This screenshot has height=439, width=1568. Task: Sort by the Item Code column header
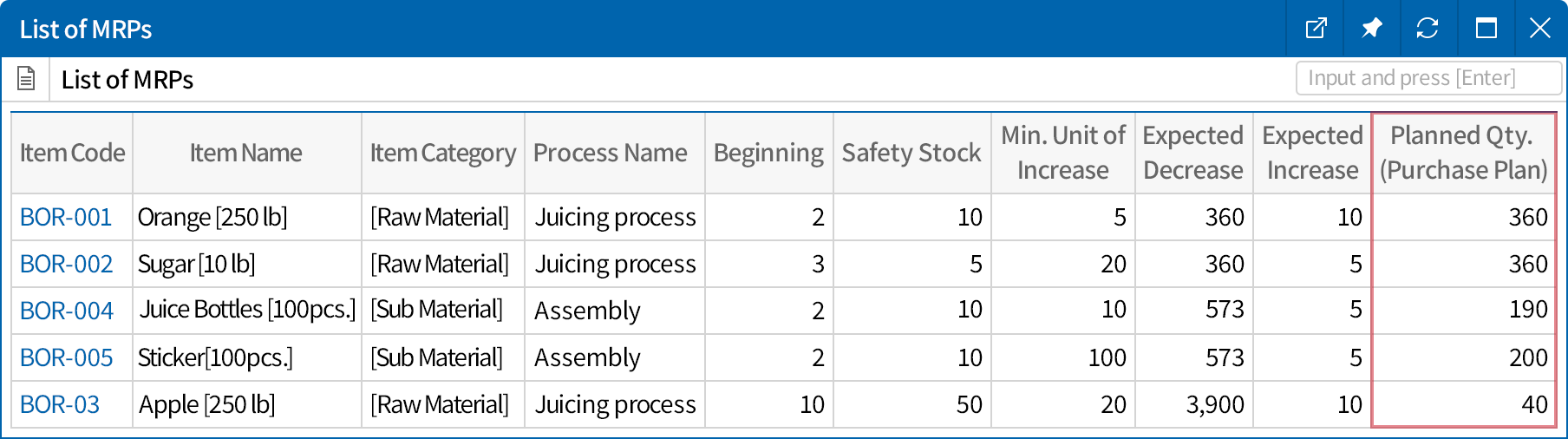[72, 154]
